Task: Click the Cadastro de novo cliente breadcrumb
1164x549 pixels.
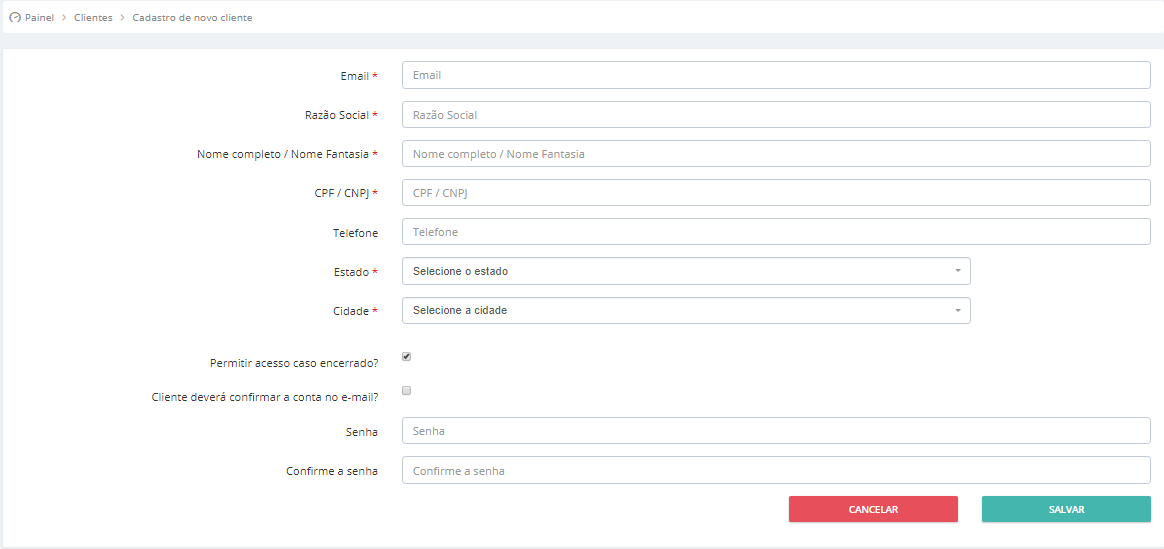Action: [x=192, y=18]
